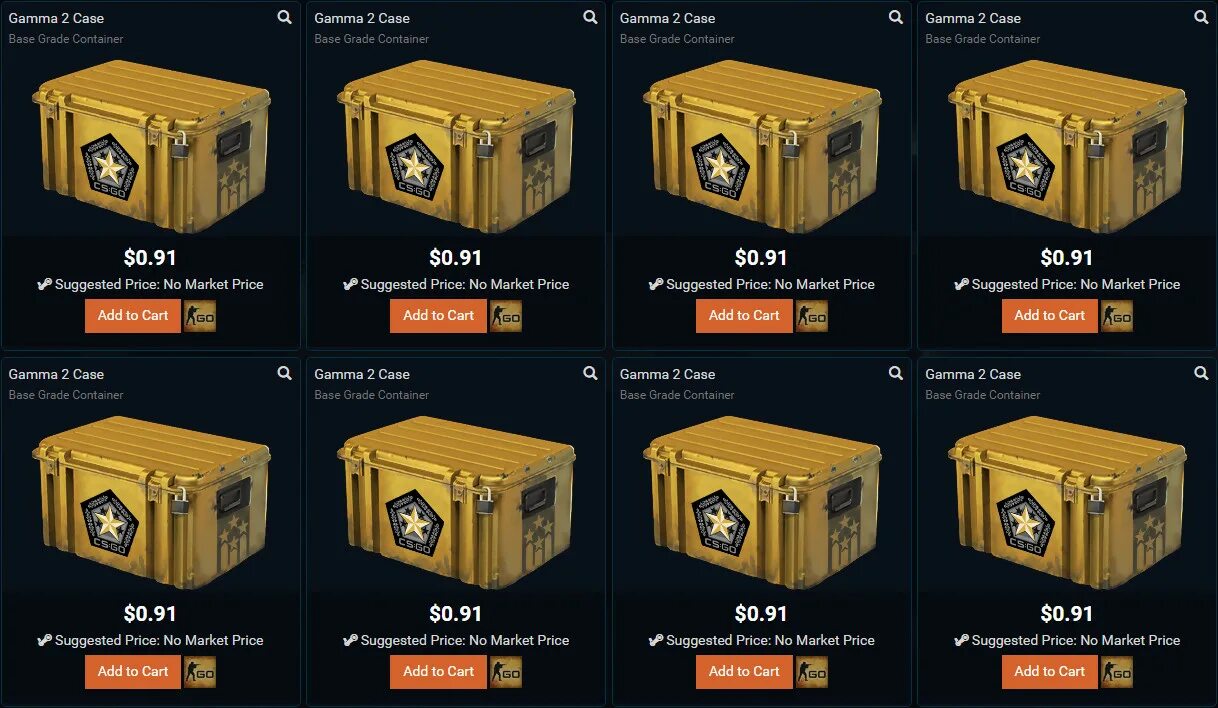The height and width of the screenshot is (708, 1218).
Task: Click the magnifier icon on the first top-row Gamma 2 Case
Action: coord(285,17)
